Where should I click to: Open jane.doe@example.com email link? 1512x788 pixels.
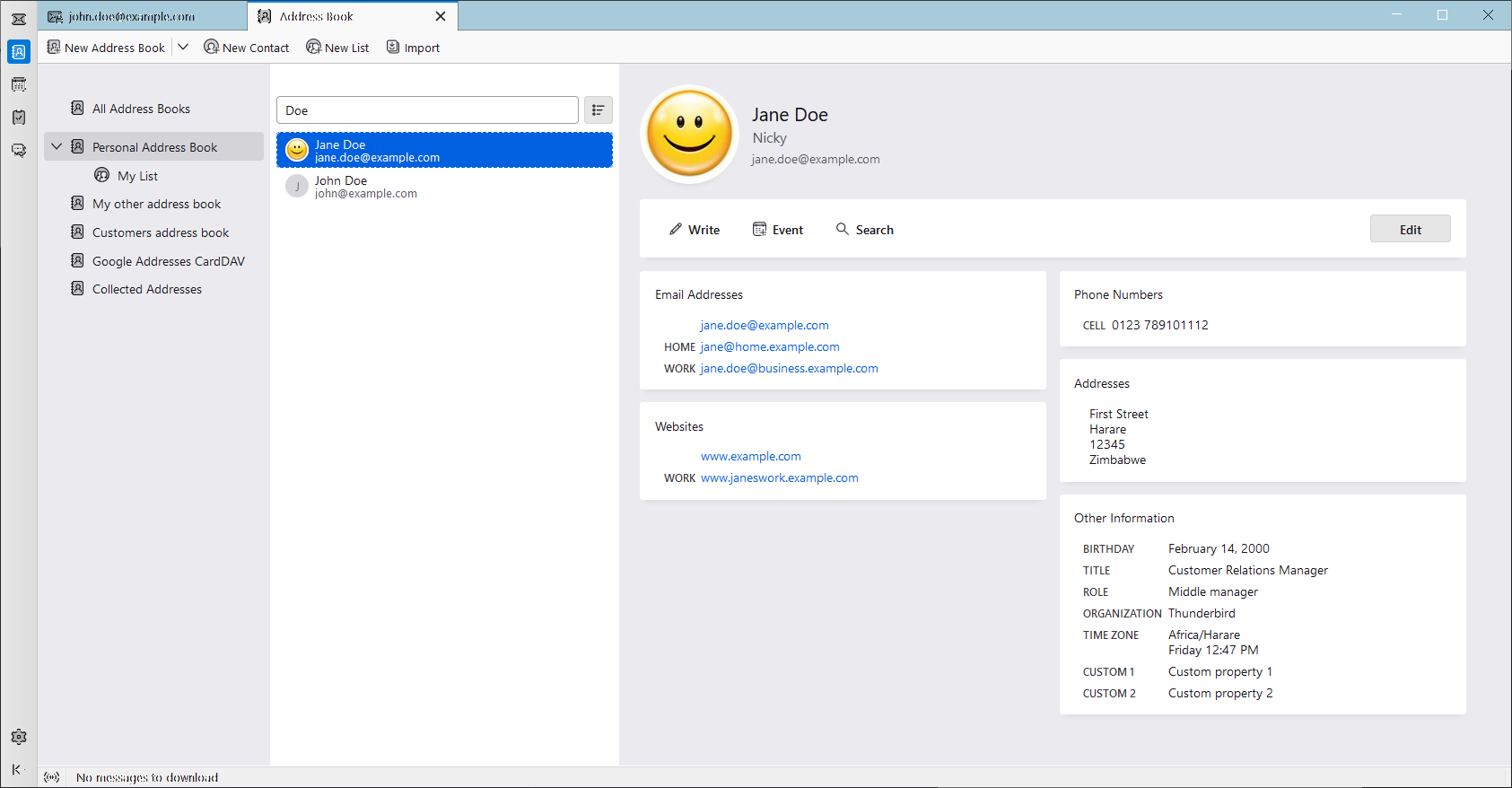765,325
